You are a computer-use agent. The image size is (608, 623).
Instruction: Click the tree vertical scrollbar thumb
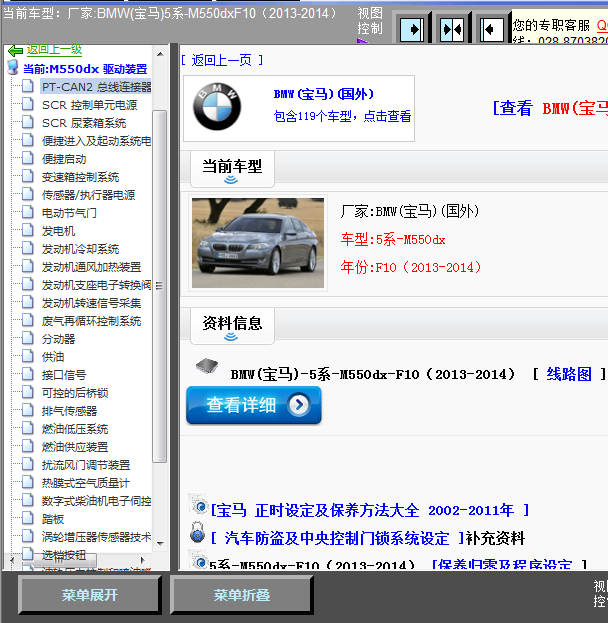[x=160, y=286]
